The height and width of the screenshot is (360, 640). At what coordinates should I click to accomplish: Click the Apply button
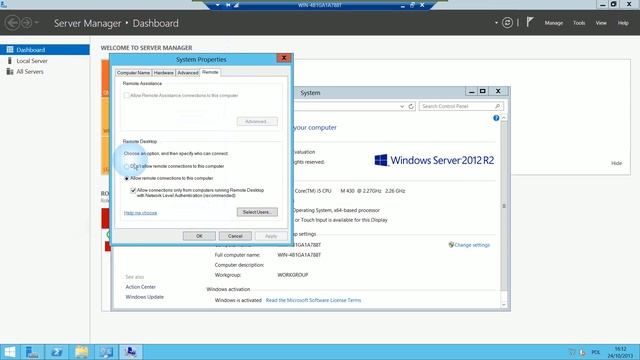tap(271, 236)
